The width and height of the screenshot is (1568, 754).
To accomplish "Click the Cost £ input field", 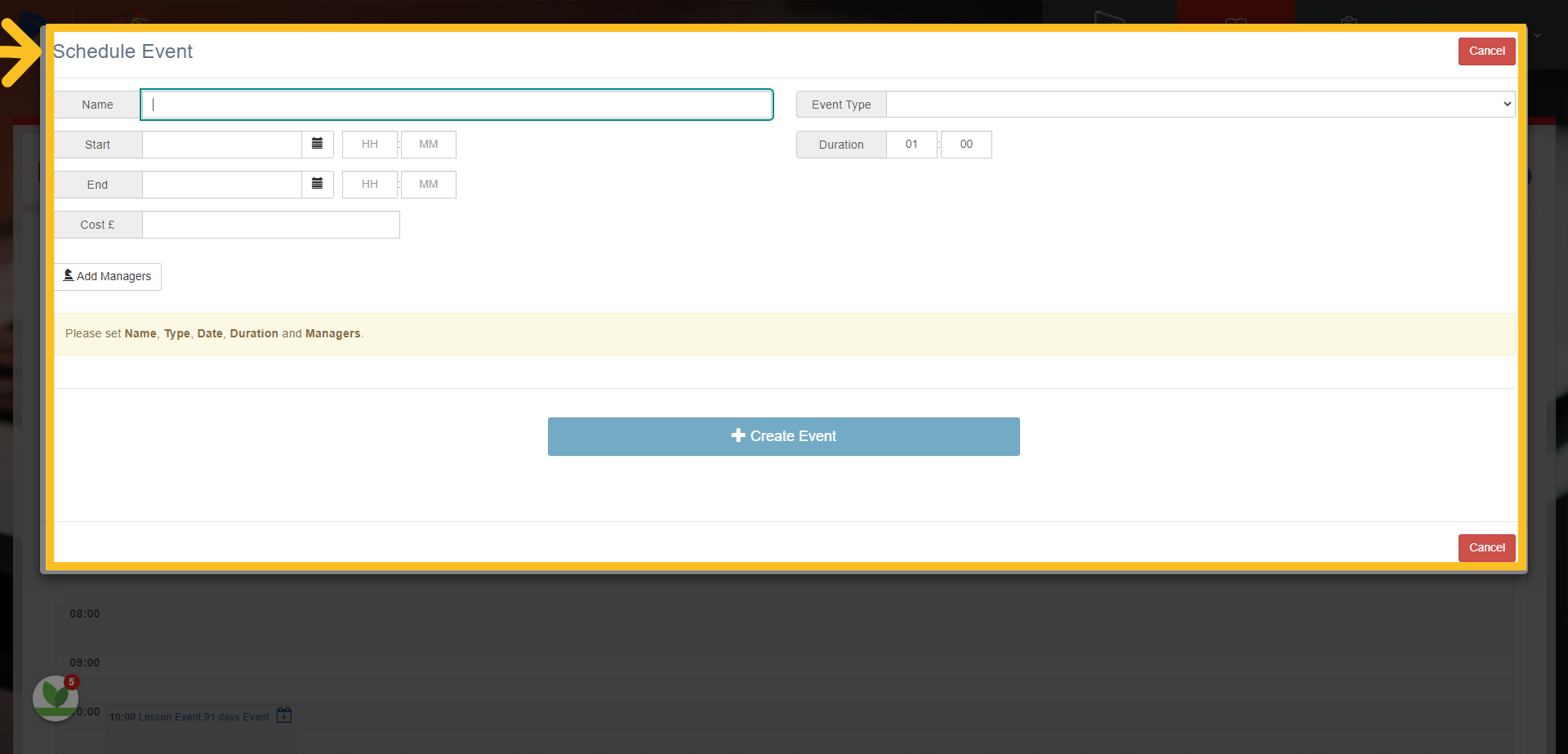I will click(271, 225).
